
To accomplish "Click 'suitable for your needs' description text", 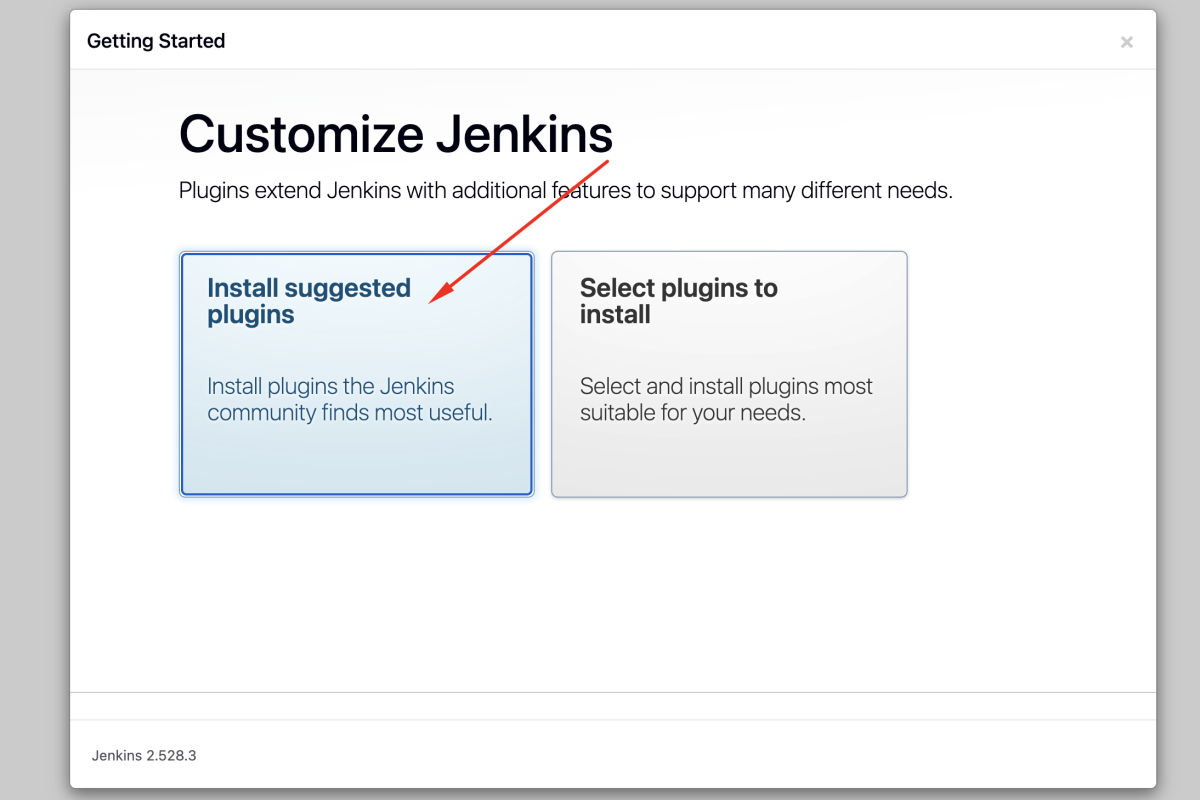I will pos(692,412).
